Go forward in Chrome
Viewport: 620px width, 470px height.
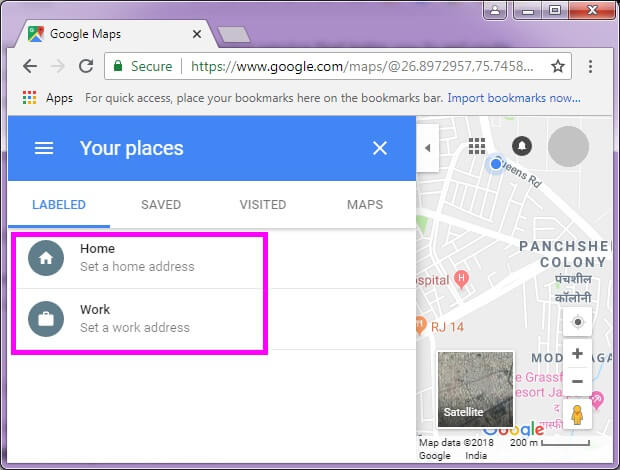58,66
